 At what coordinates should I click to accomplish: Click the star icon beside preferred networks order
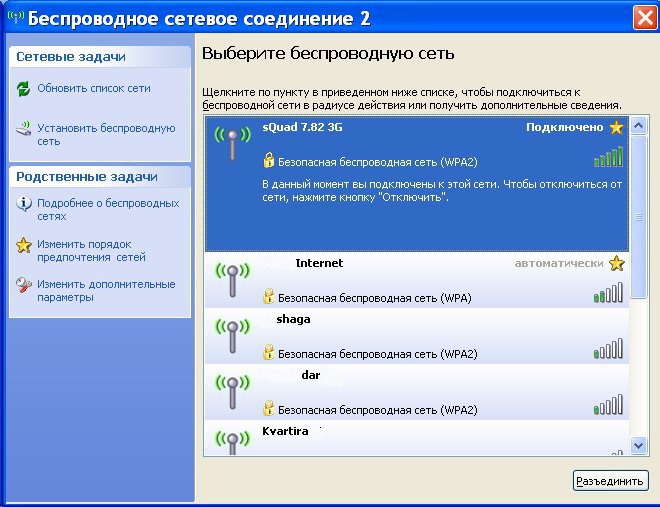pos(24,245)
